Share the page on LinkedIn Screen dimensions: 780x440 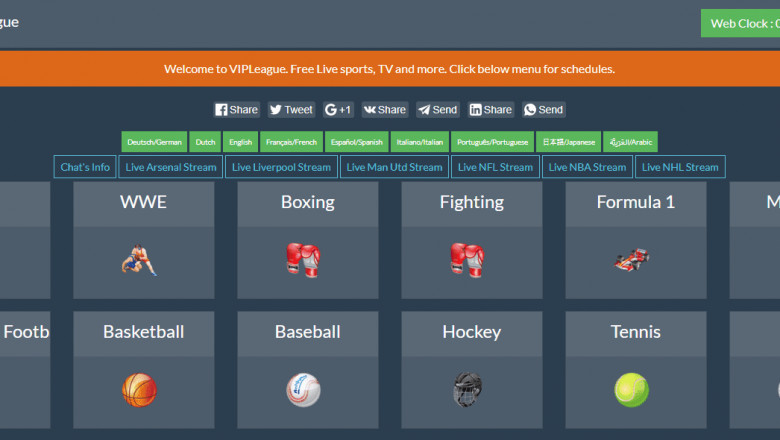pyautogui.click(x=491, y=109)
